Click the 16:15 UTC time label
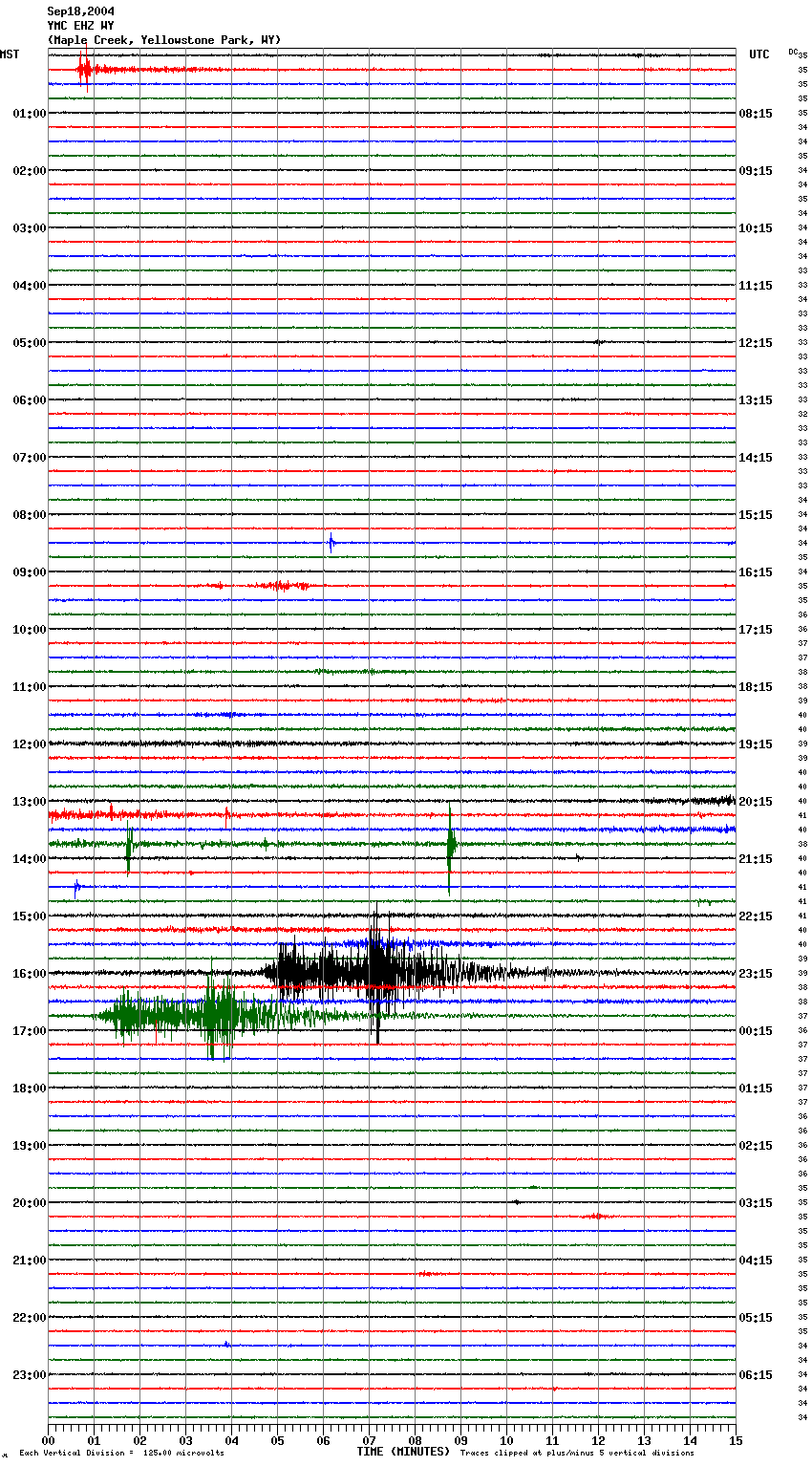Viewport: 812px width, 1466px height. click(x=756, y=572)
